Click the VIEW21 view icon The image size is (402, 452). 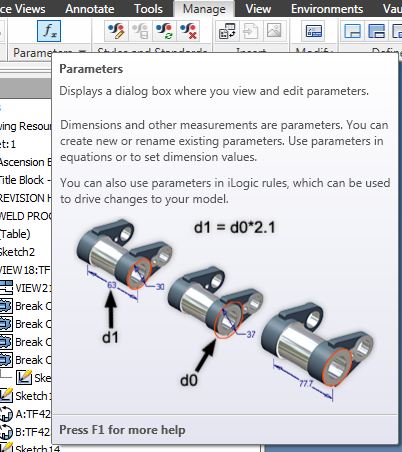pyautogui.click(x=6, y=288)
